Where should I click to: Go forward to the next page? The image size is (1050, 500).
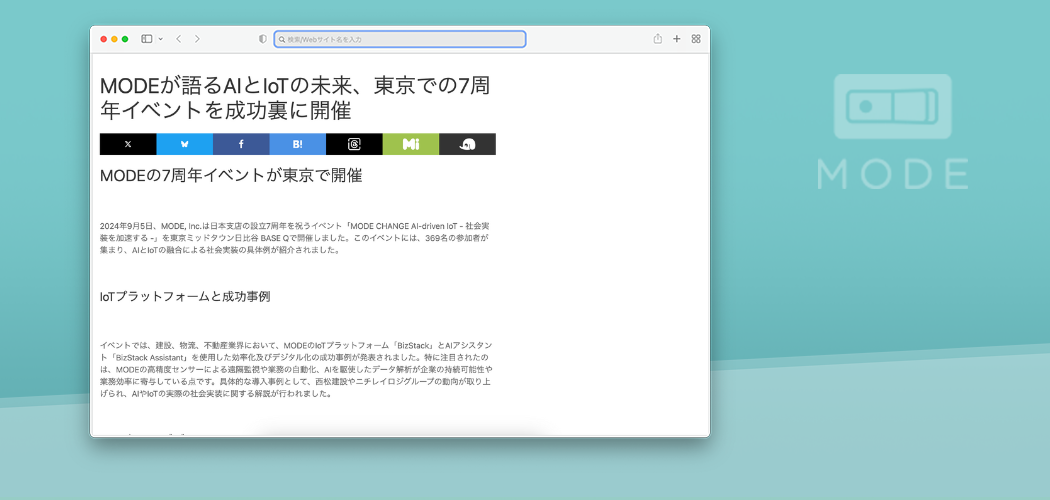[197, 39]
